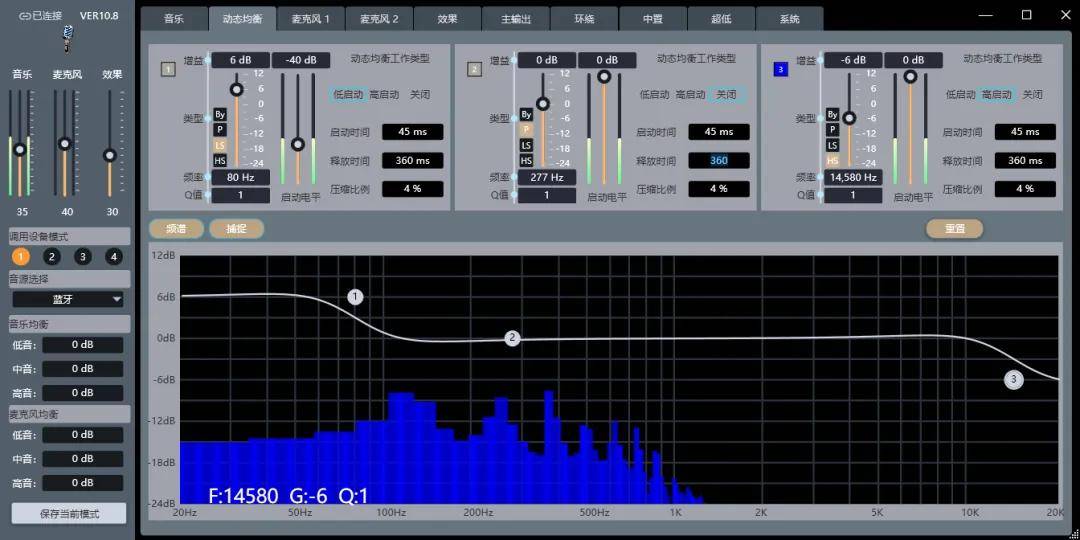The image size is (1080, 540).
Task: Select device mode preset 2
Action: point(52,256)
